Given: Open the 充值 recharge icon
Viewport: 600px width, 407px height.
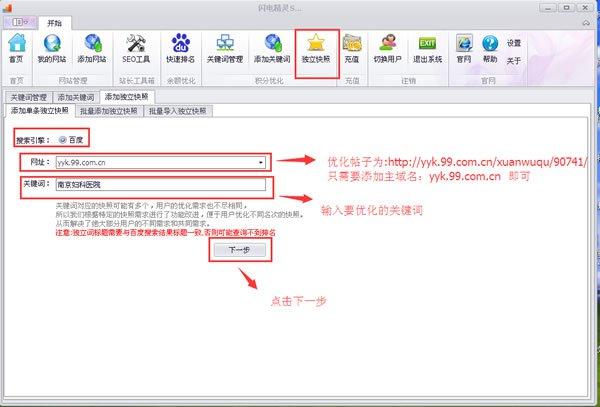Looking at the screenshot, I should point(352,49).
